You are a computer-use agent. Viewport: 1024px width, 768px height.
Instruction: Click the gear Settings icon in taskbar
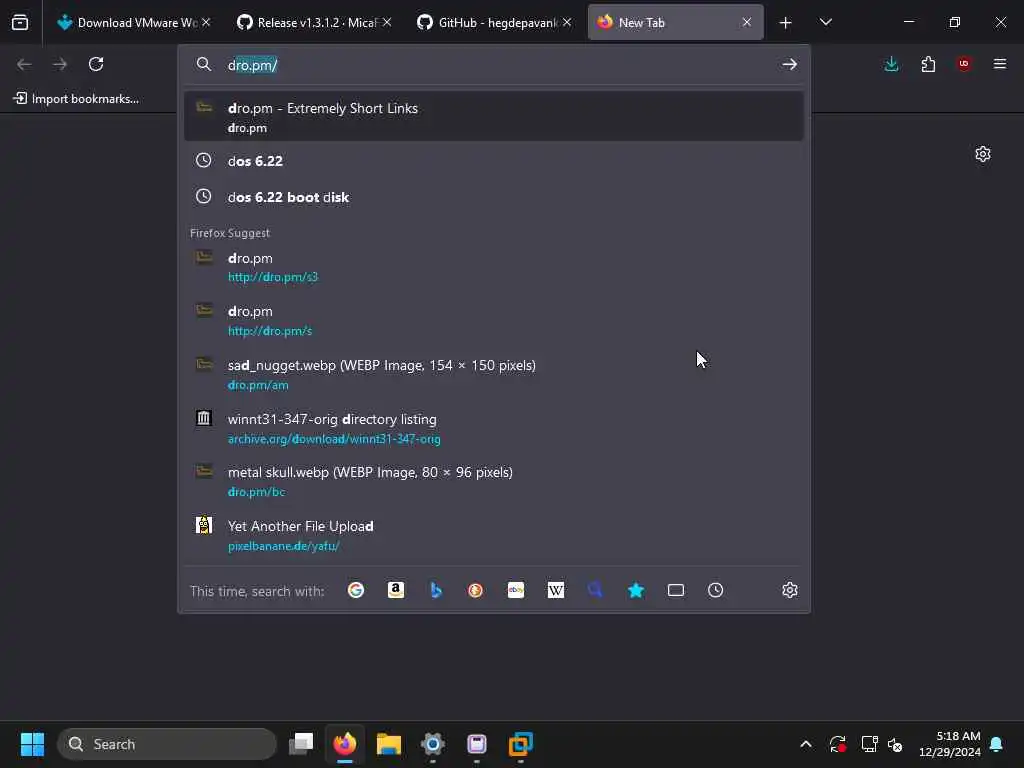pyautogui.click(x=432, y=744)
